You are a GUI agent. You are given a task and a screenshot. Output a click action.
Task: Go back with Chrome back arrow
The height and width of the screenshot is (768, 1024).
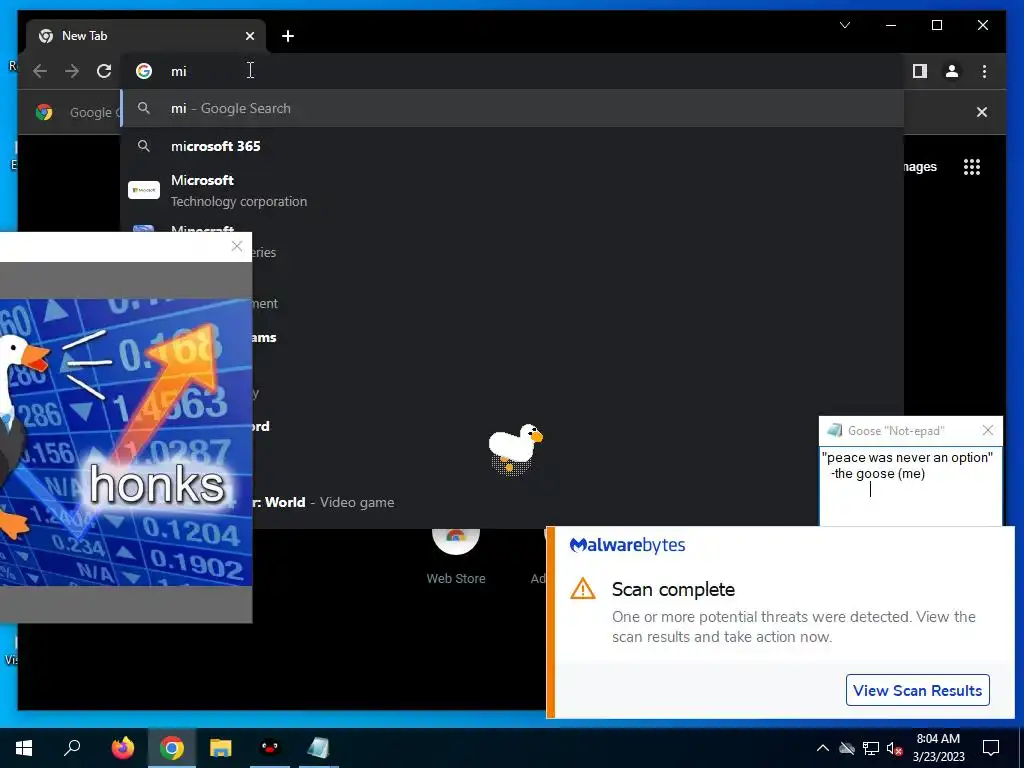(x=40, y=71)
